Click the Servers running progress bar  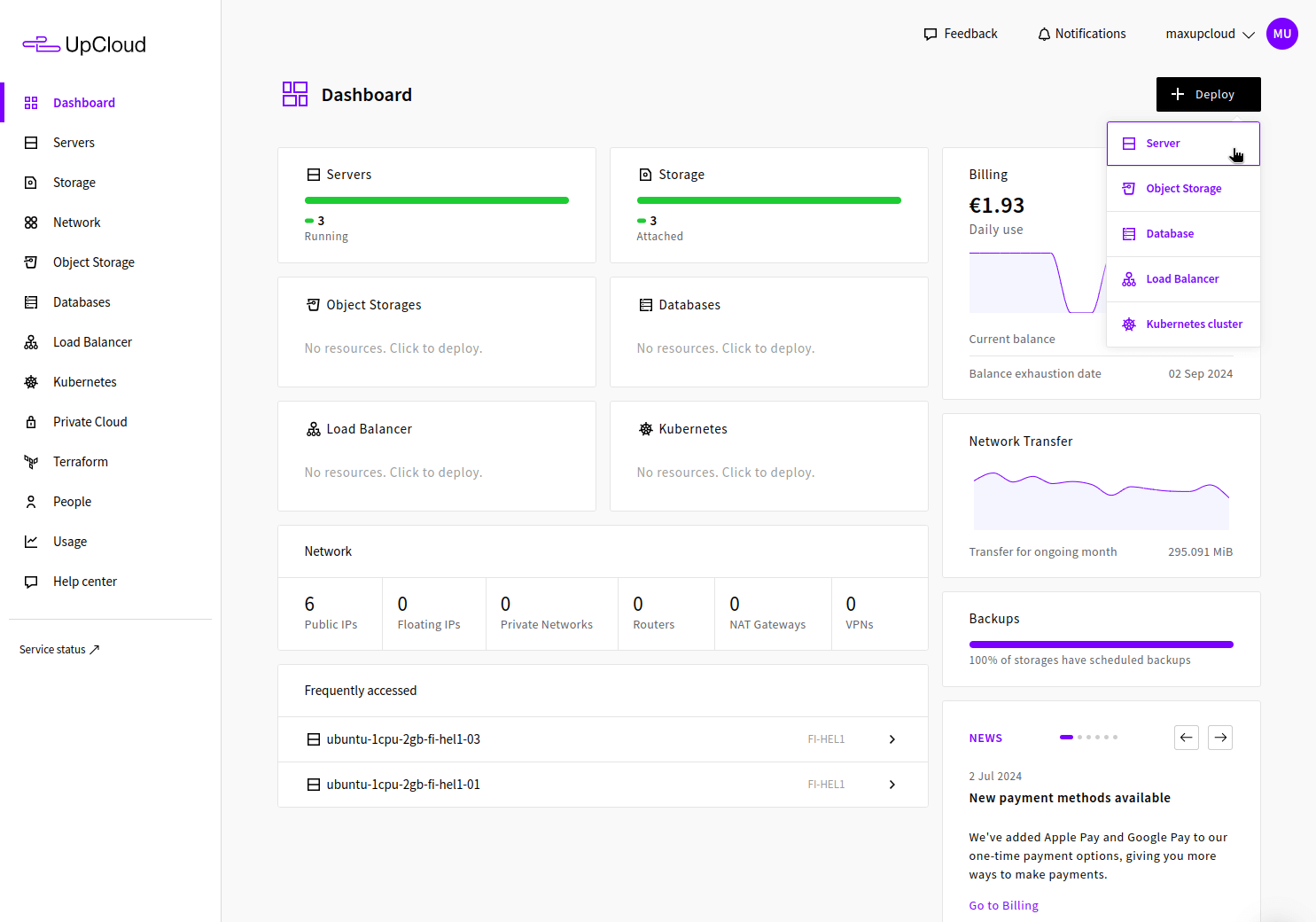[437, 200]
